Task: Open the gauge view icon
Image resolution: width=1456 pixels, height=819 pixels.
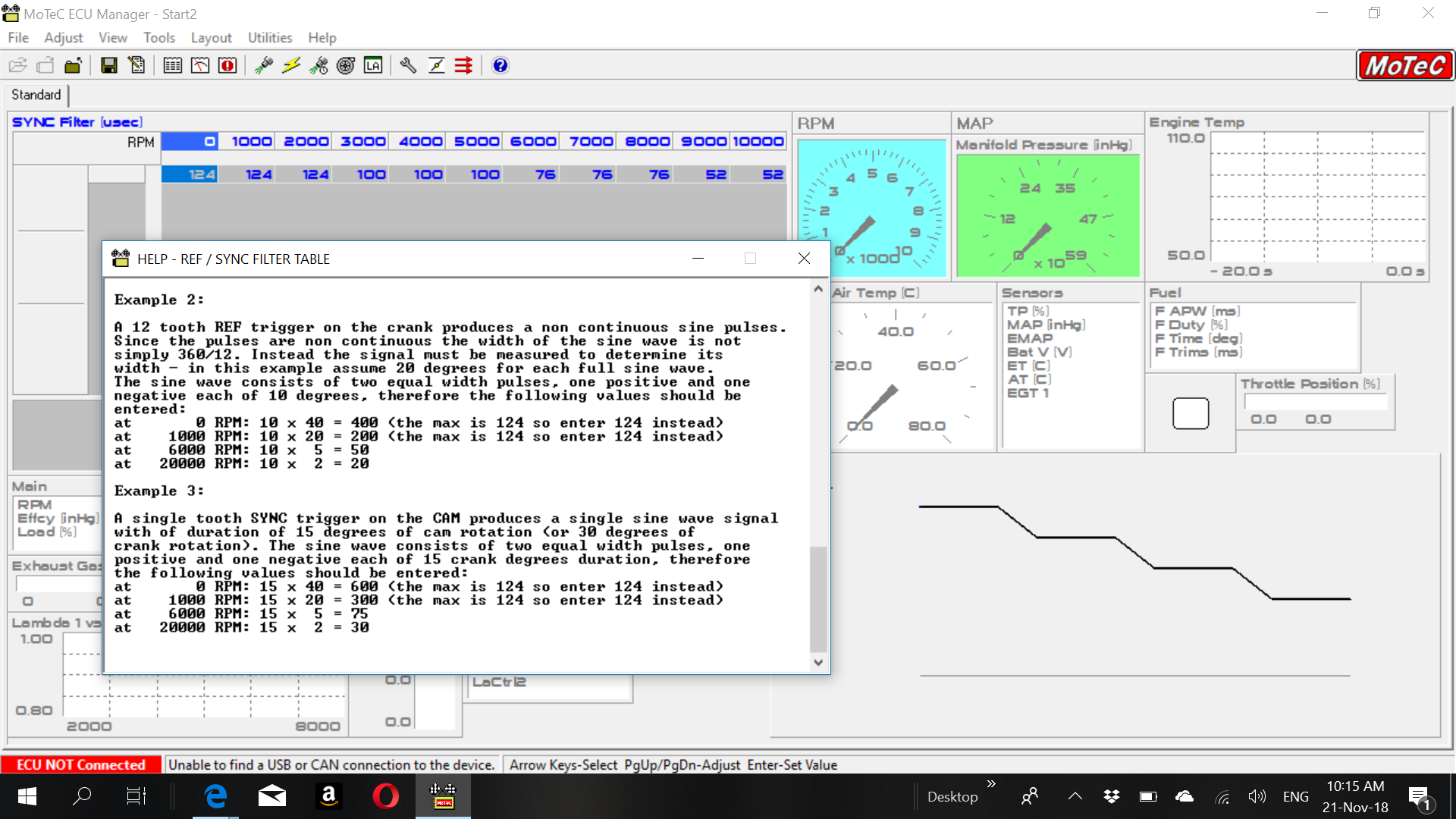Action: 200,65
